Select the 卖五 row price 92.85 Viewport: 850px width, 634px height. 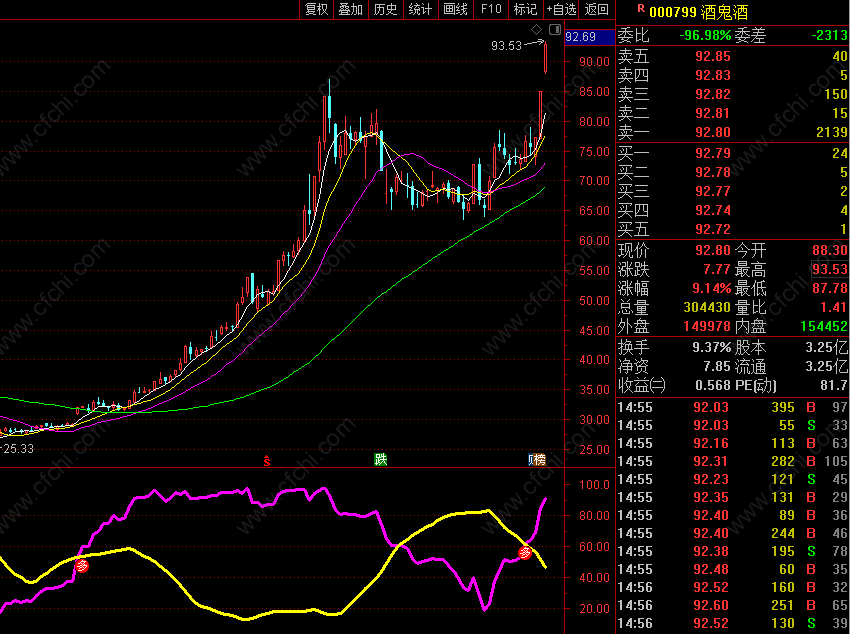(713, 56)
